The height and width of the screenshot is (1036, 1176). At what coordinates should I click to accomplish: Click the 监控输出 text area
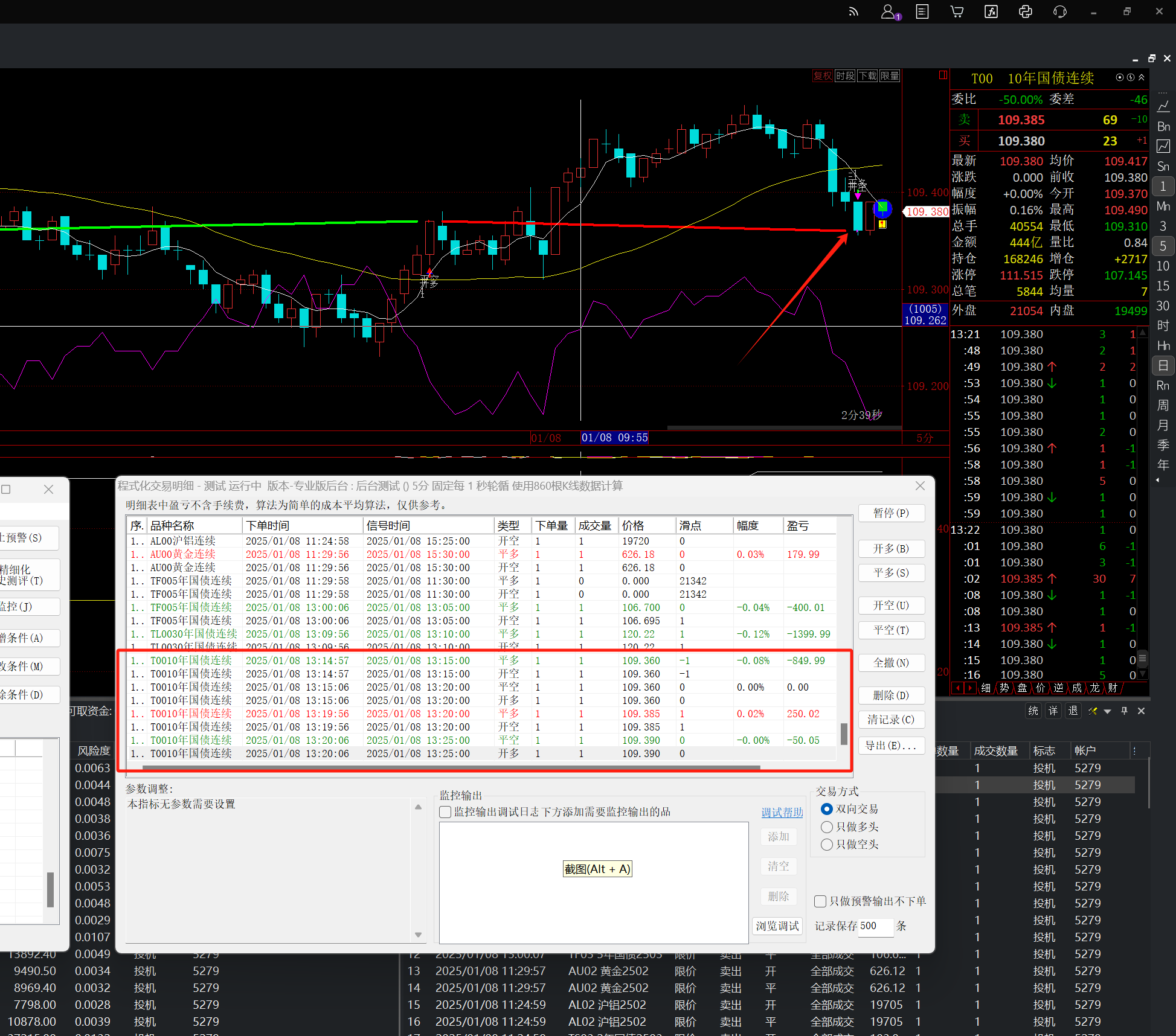[x=594, y=882]
